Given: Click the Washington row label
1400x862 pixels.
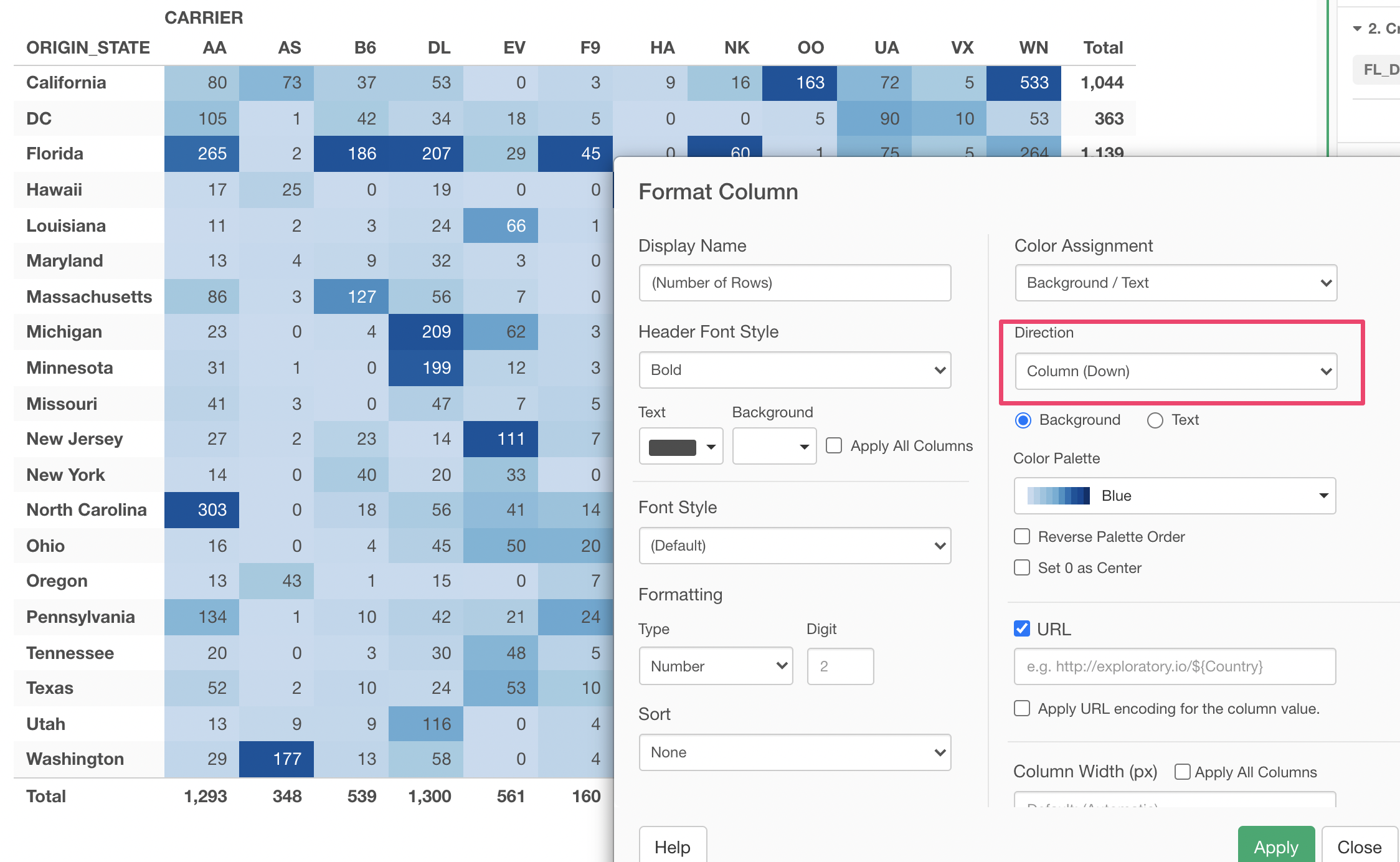Looking at the screenshot, I should coord(75,759).
